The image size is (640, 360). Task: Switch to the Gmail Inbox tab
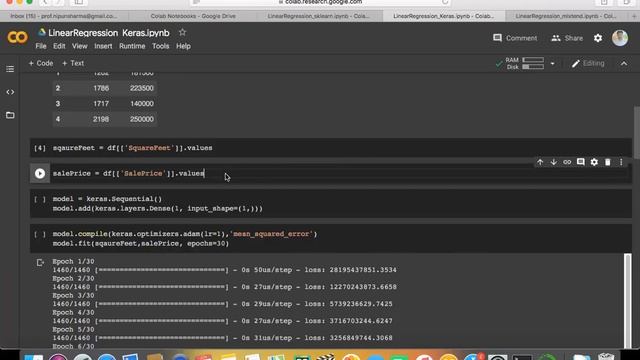pyautogui.click(x=64, y=16)
